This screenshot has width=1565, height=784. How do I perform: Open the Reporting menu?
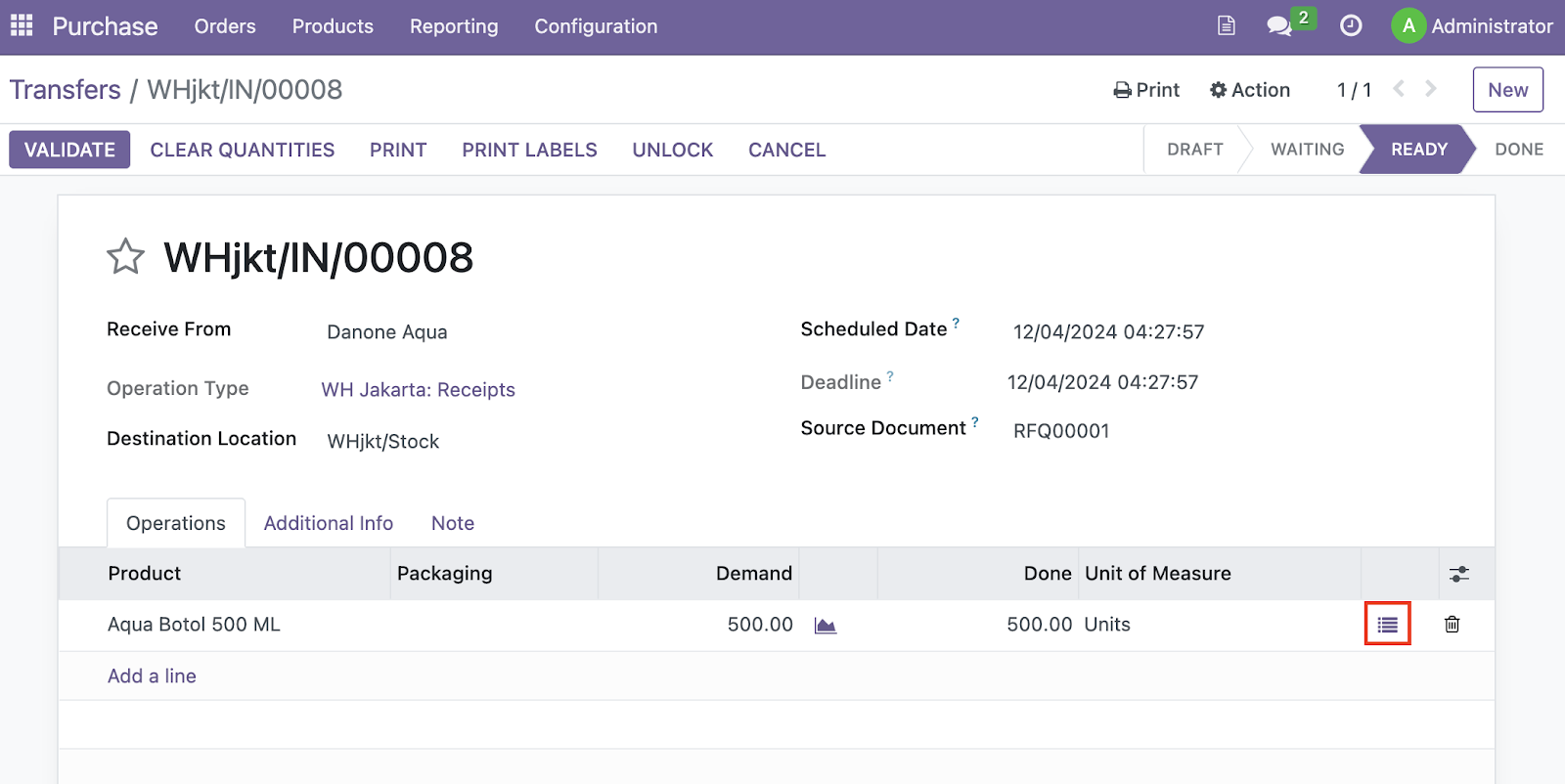coord(454,26)
